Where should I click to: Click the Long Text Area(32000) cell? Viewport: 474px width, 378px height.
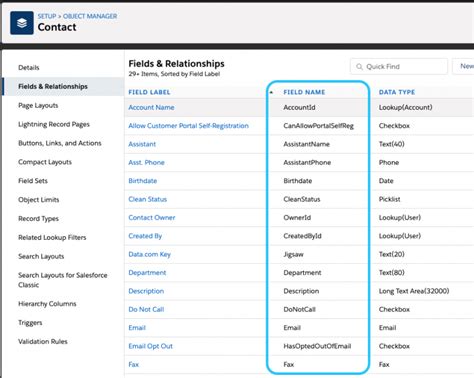[x=414, y=291]
